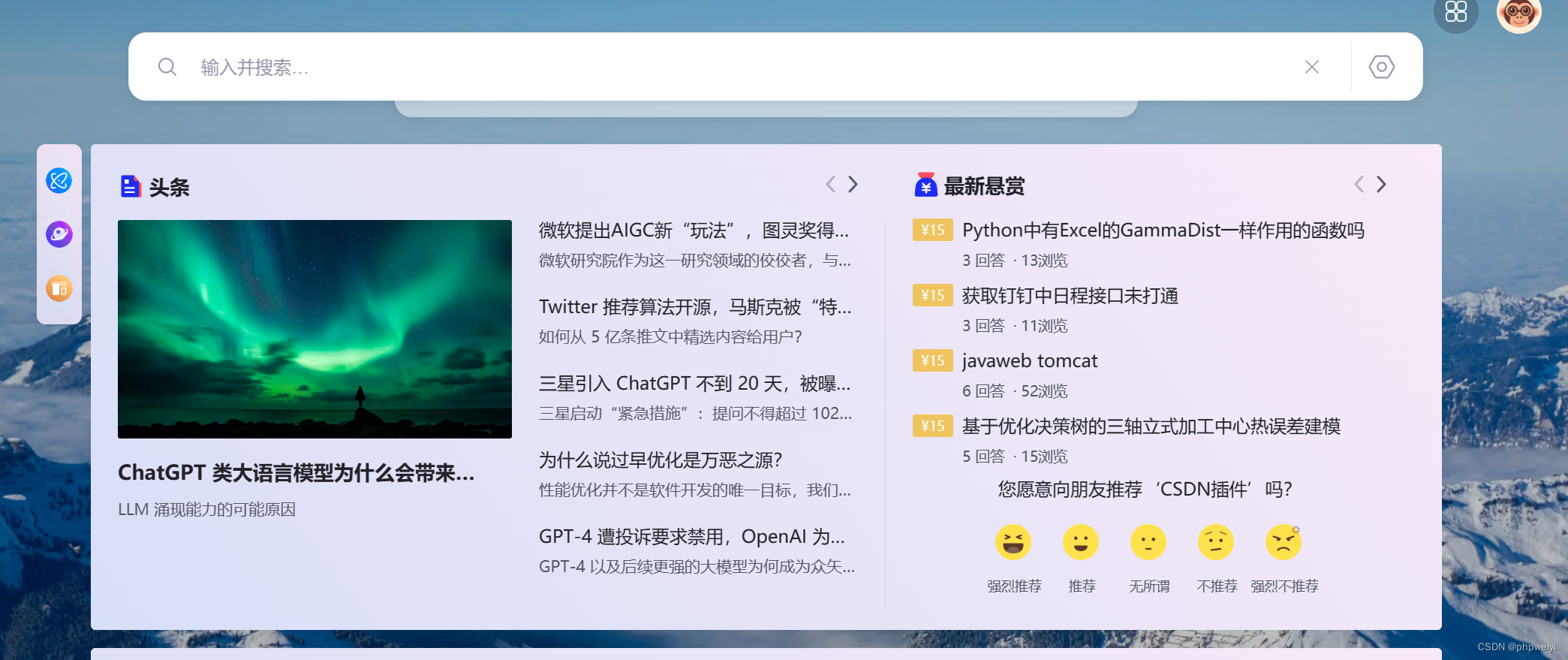Viewport: 1568px width, 660px height.
Task: Click 5 回答 · 15浏览 stats
Action: tap(1015, 457)
